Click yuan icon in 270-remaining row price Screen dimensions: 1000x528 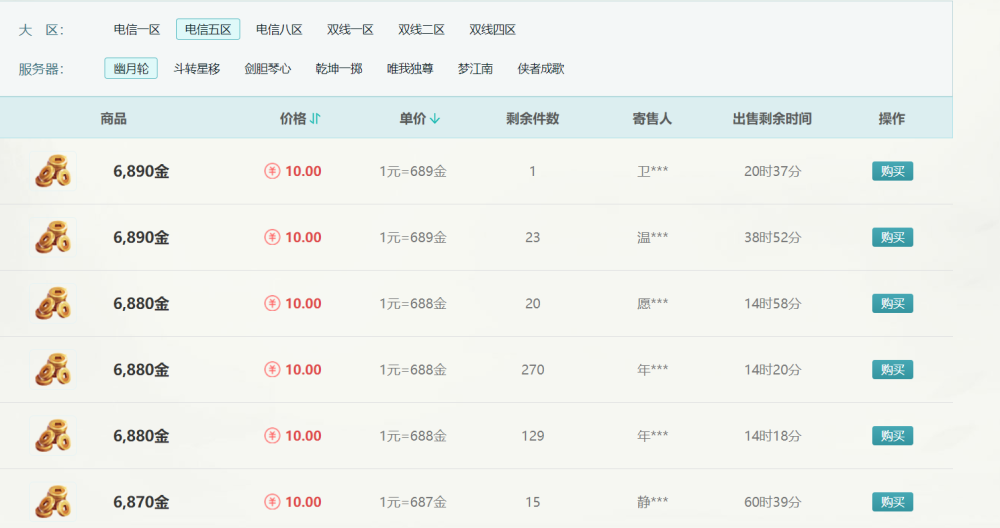(272, 370)
